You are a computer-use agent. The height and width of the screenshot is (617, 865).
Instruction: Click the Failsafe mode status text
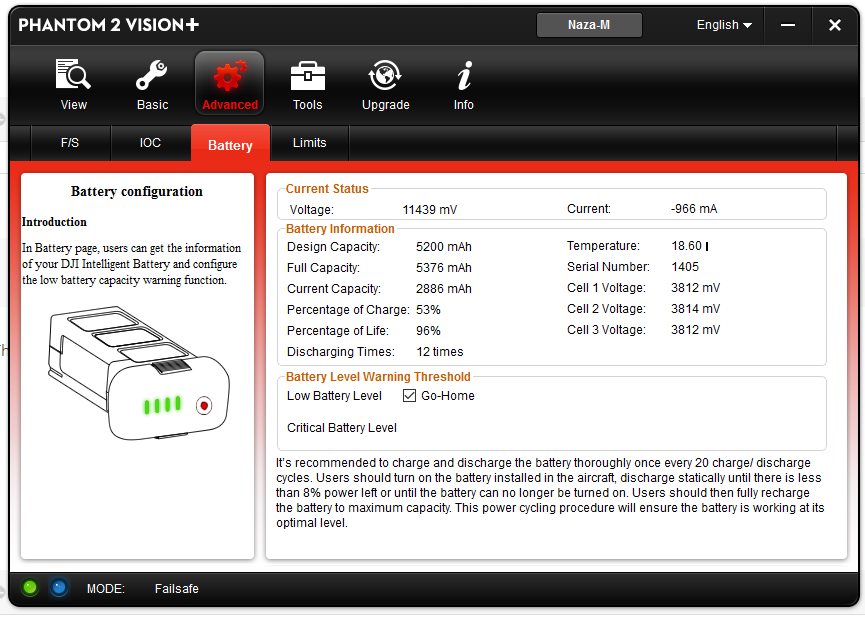177,589
